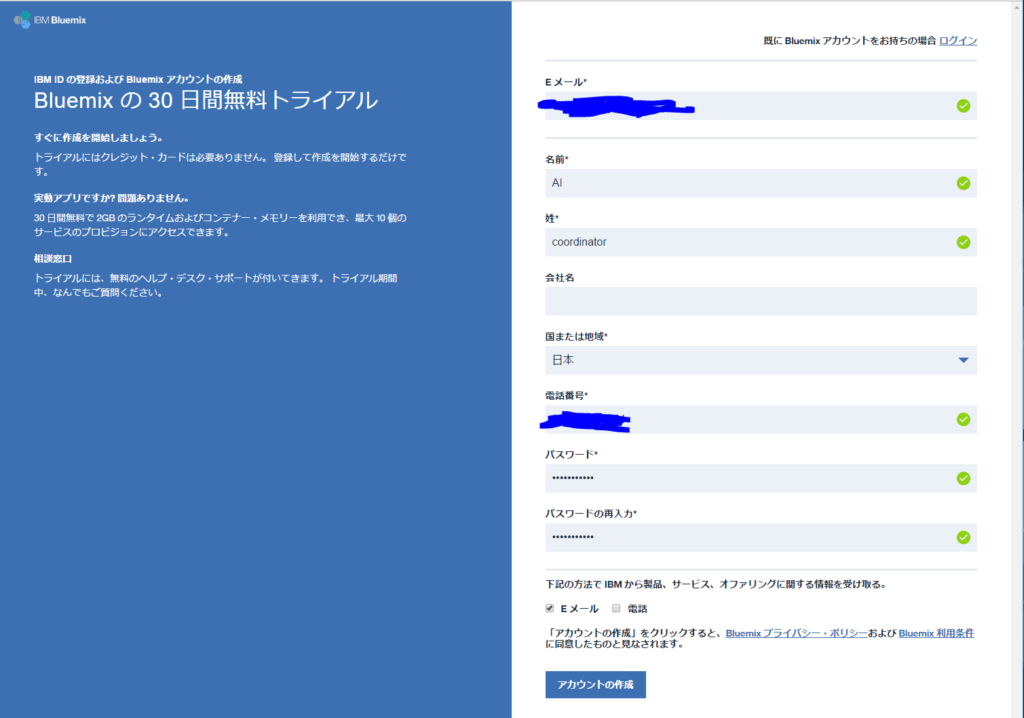Screen dimensions: 1024x718
Task: Click the green checkmark in the Eメール field
Action: [963, 106]
